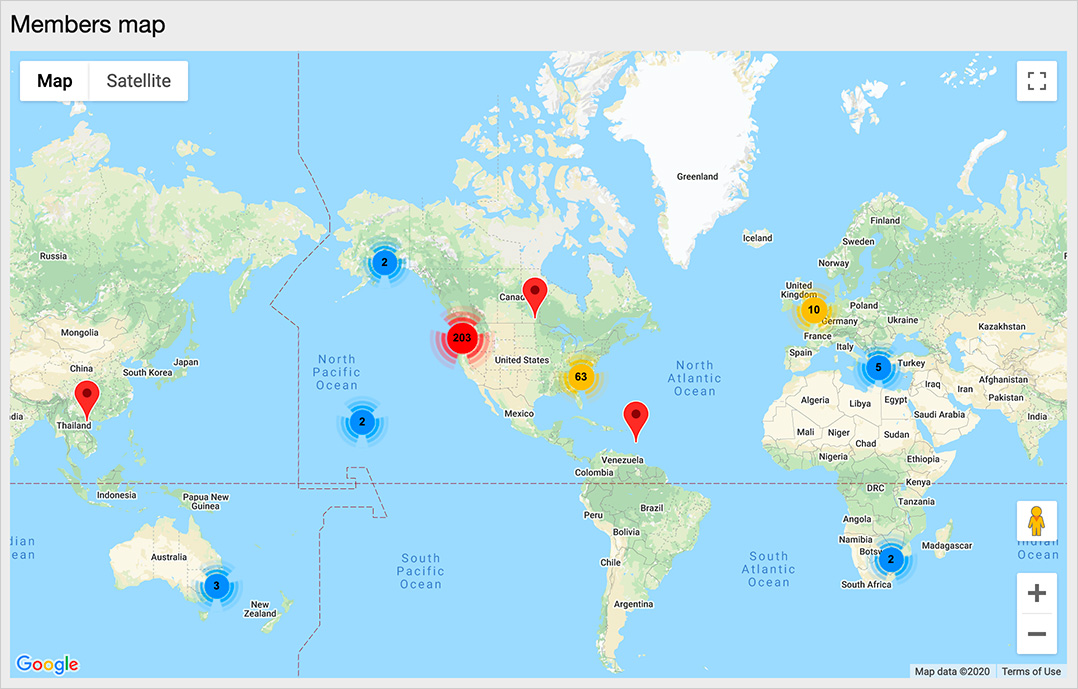Click the red pin over Thailand
The width and height of the screenshot is (1078, 689).
pos(87,398)
